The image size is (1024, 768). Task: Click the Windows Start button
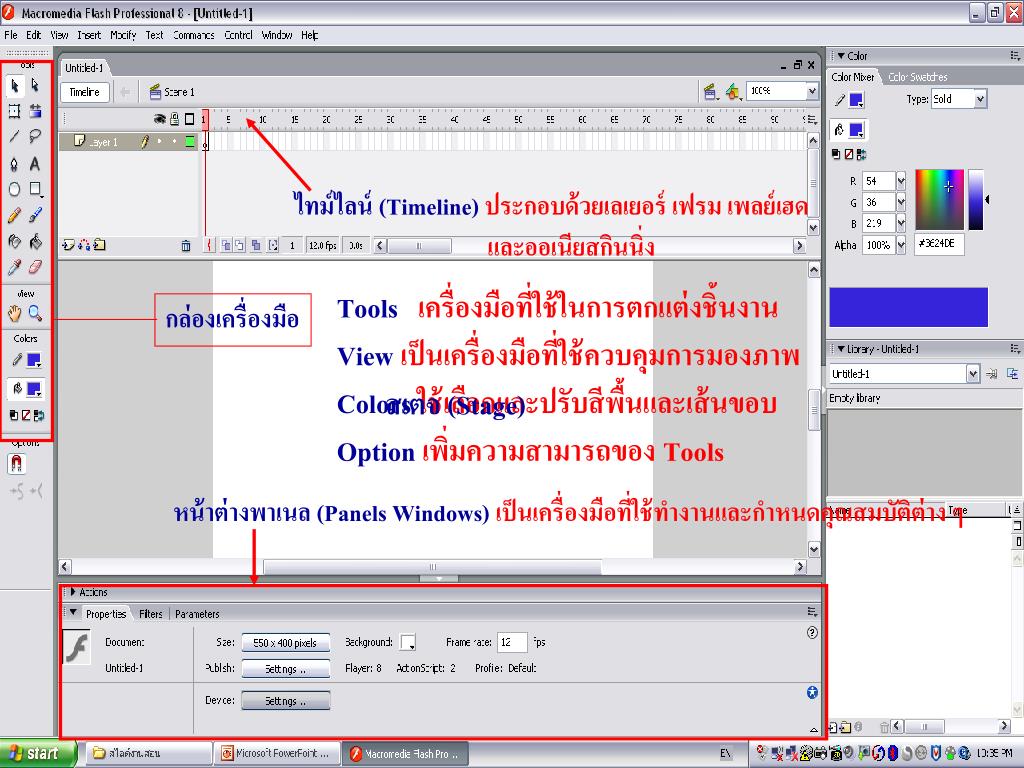pos(37,753)
